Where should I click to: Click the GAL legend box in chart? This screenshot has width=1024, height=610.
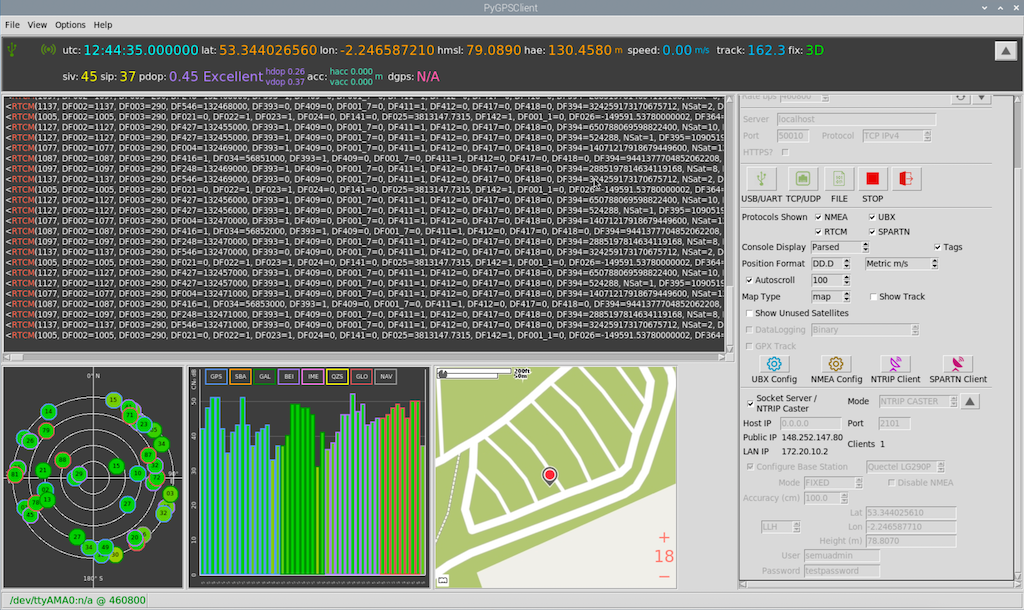pyautogui.click(x=264, y=376)
